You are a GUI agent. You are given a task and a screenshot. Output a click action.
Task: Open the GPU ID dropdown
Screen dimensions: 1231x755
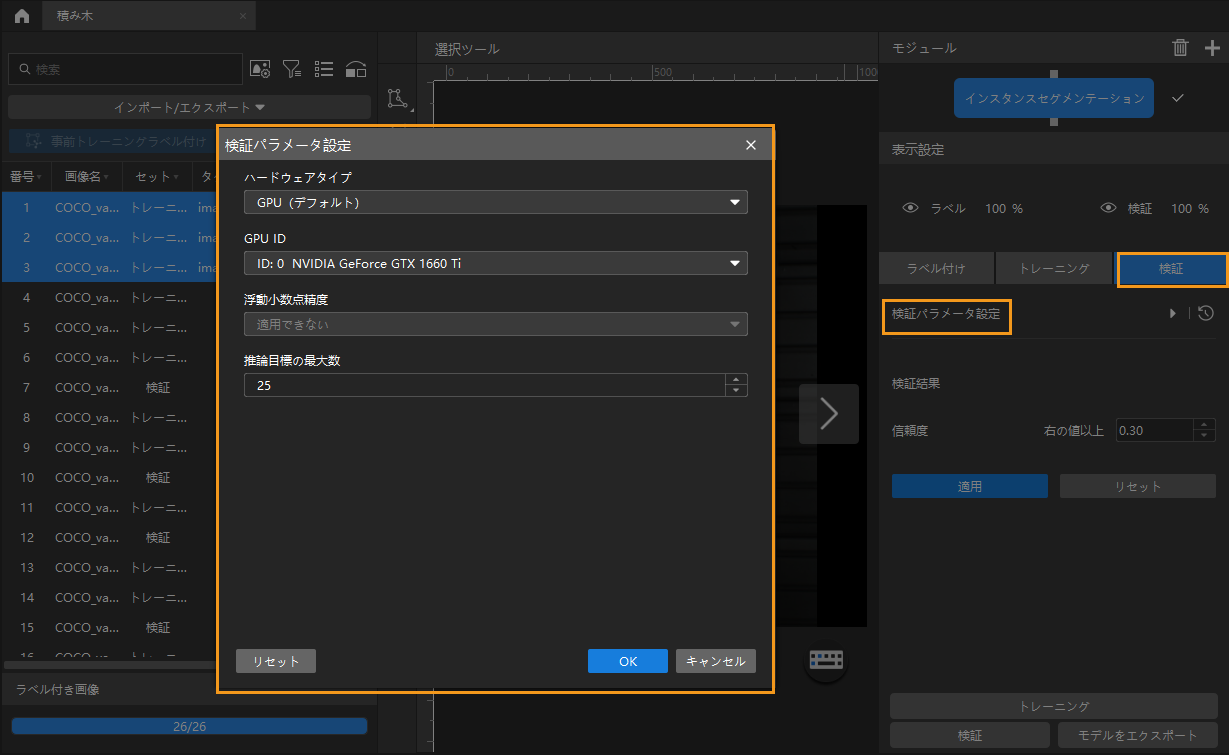[x=495, y=264]
